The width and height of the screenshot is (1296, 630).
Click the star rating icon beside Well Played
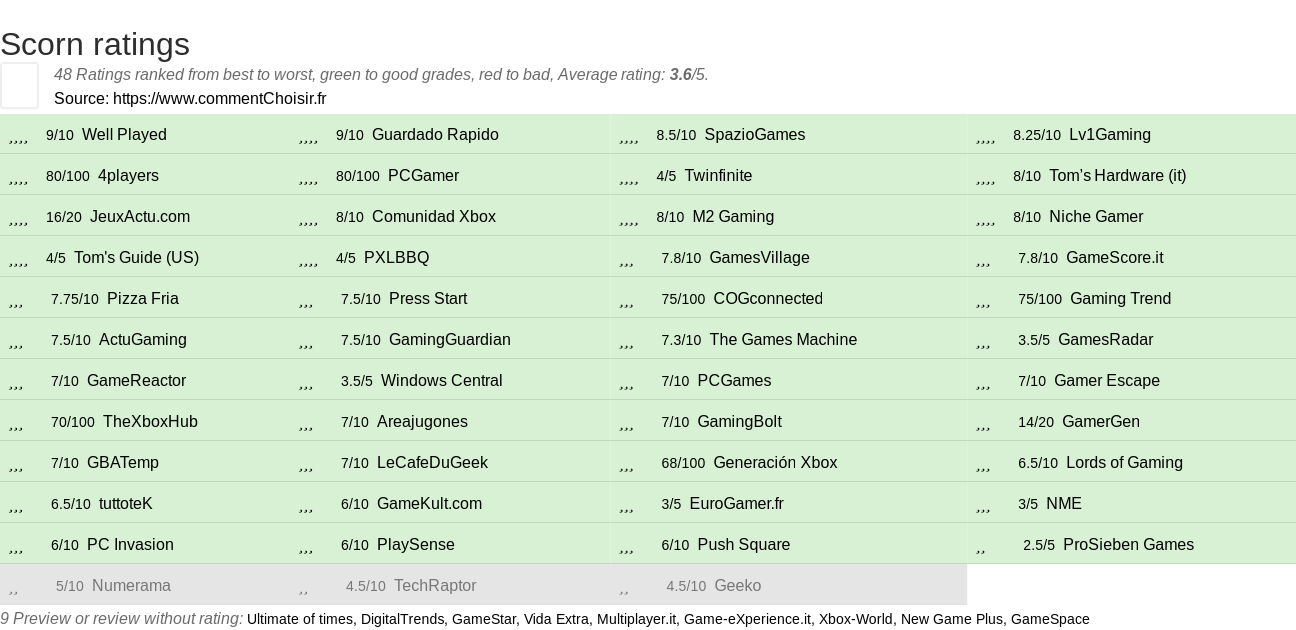[x=18, y=135]
